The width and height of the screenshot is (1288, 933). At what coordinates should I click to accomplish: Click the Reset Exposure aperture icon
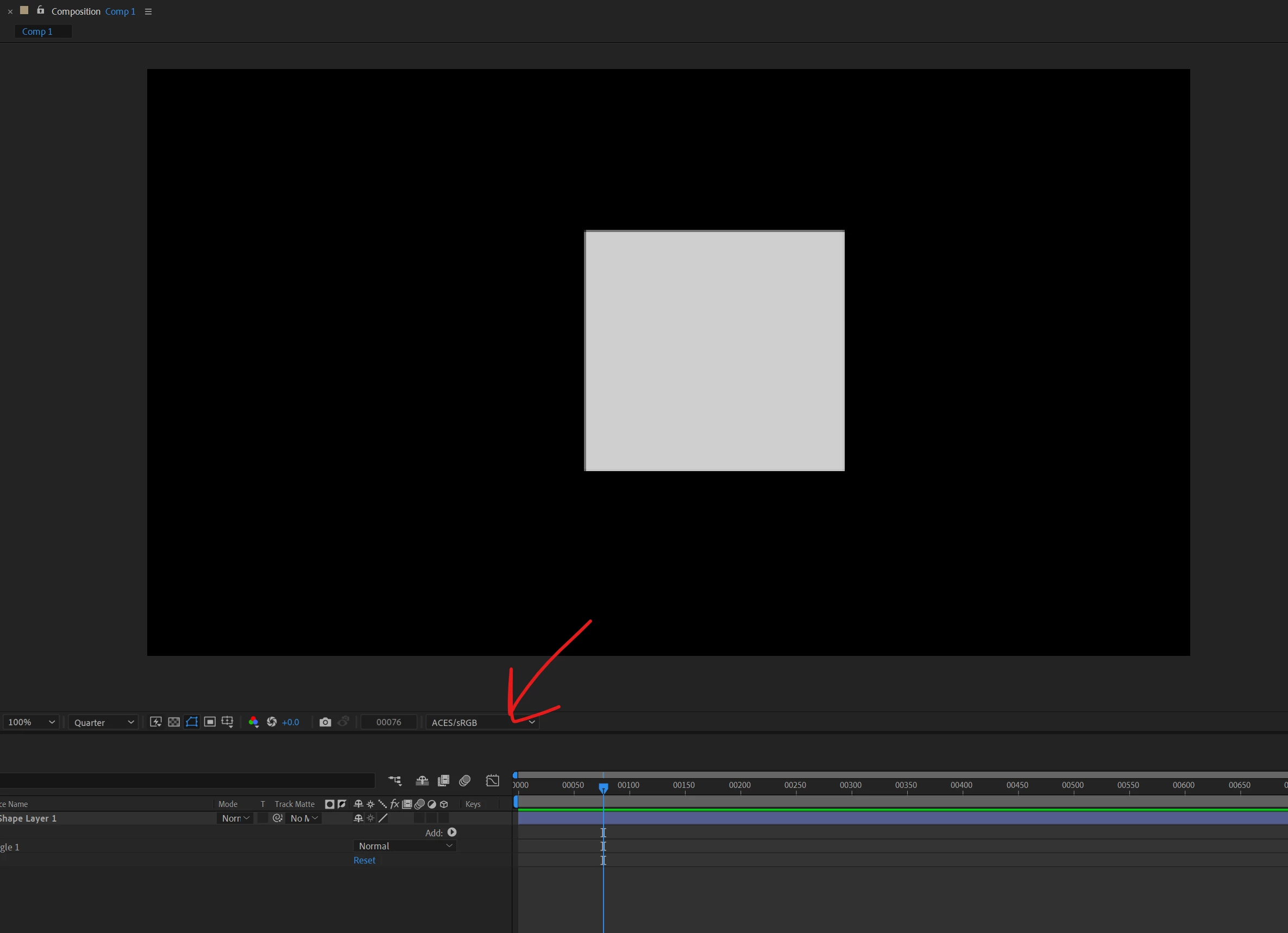pos(272,722)
